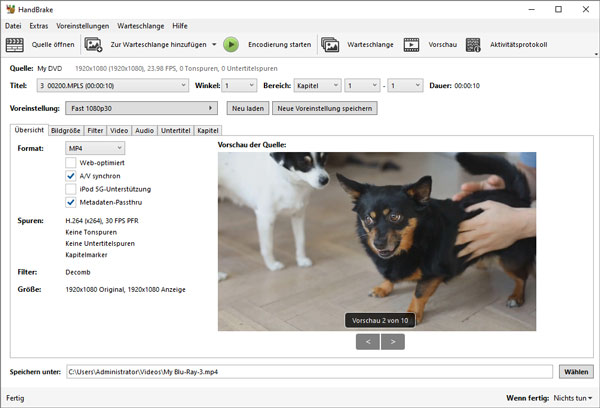Switch to the Bildgröße tab
Image resolution: width=600 pixels, height=408 pixels.
point(65,131)
